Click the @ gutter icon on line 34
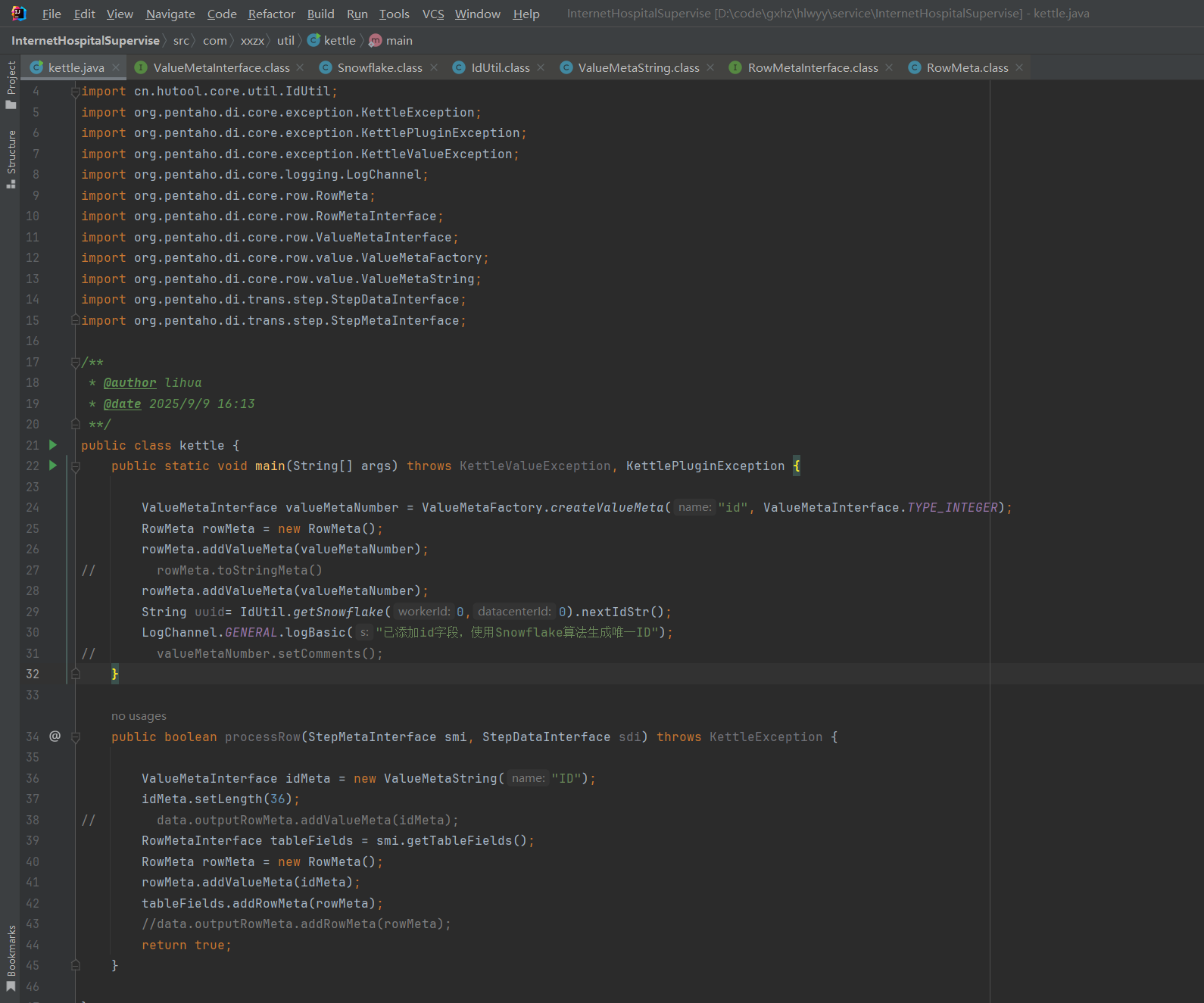This screenshot has height=1003, width=1204. click(55, 736)
